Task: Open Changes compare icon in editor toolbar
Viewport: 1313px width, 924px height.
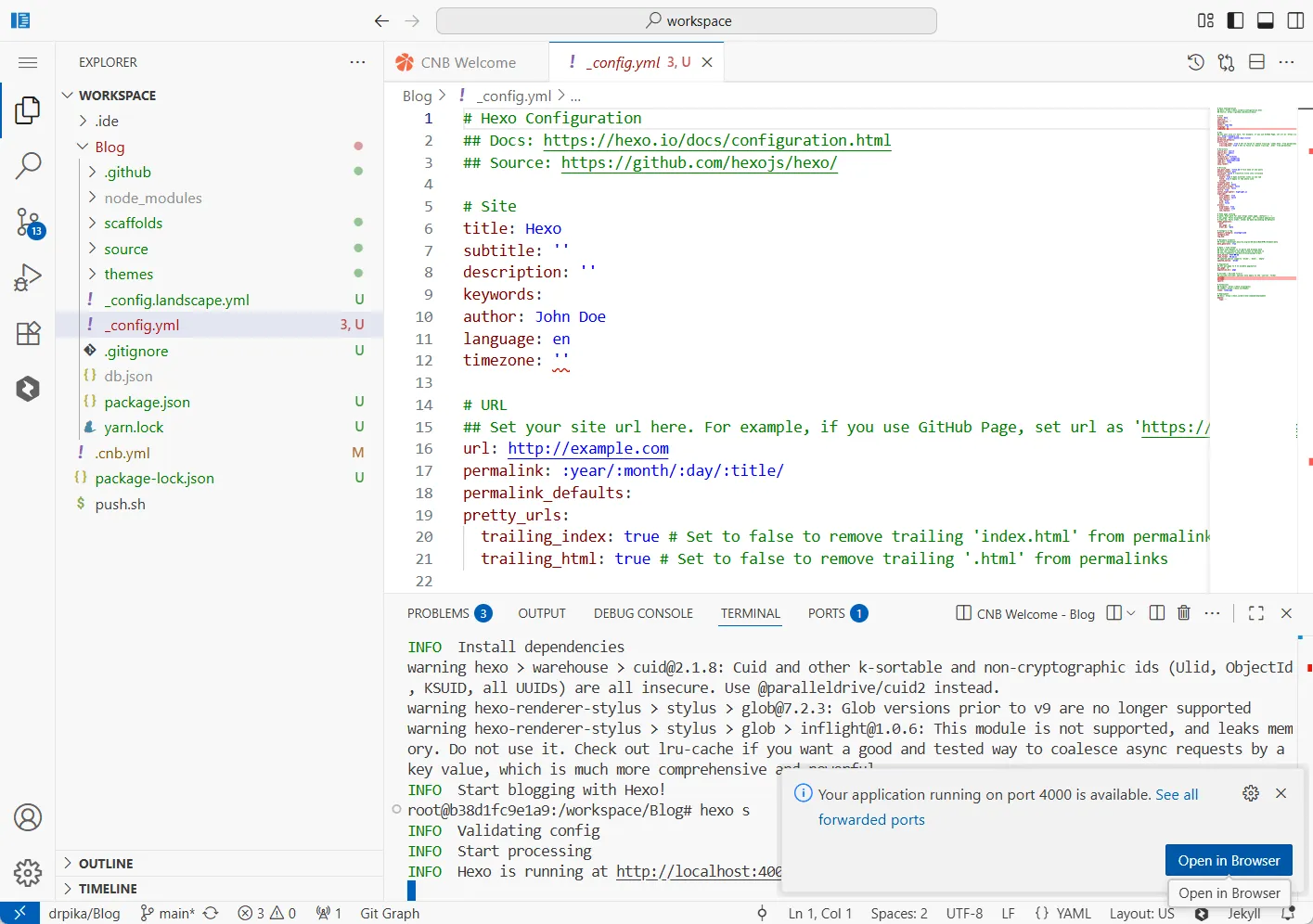Action: 1227,62
